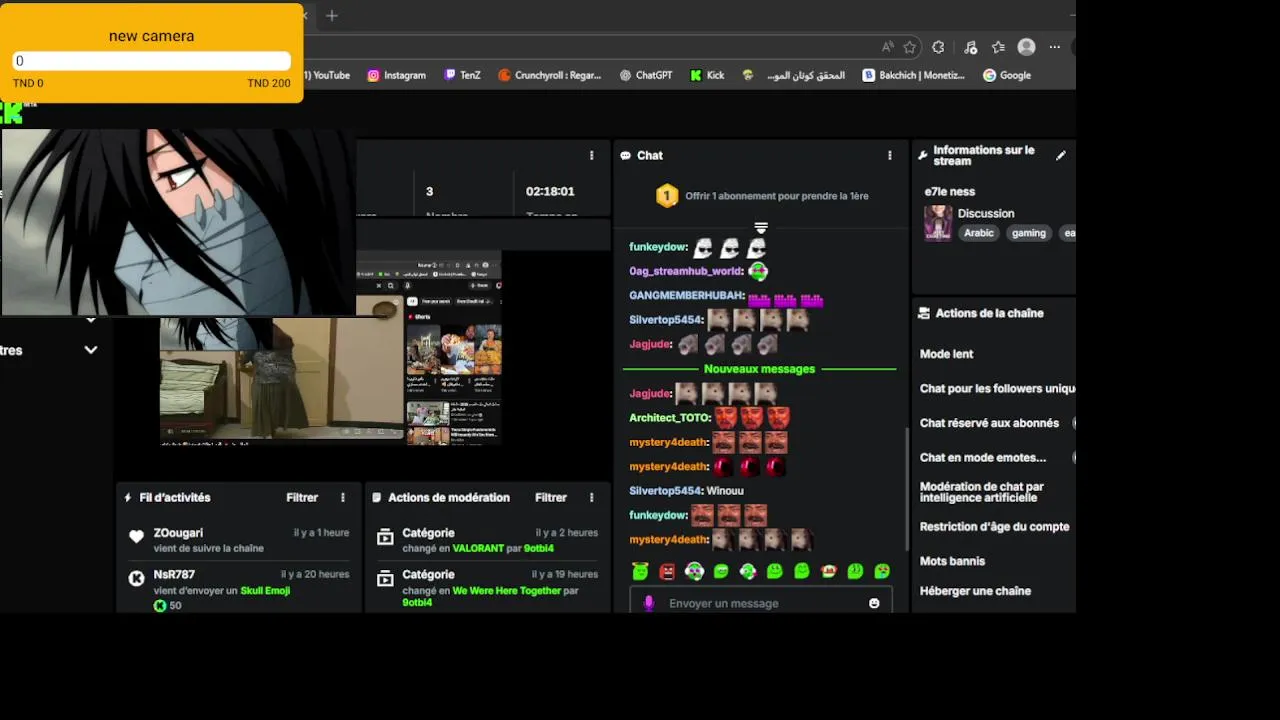Viewport: 1280px width, 720px height.
Task: Open Filtrer dropdown in Fil d'activités
Action: click(x=302, y=497)
